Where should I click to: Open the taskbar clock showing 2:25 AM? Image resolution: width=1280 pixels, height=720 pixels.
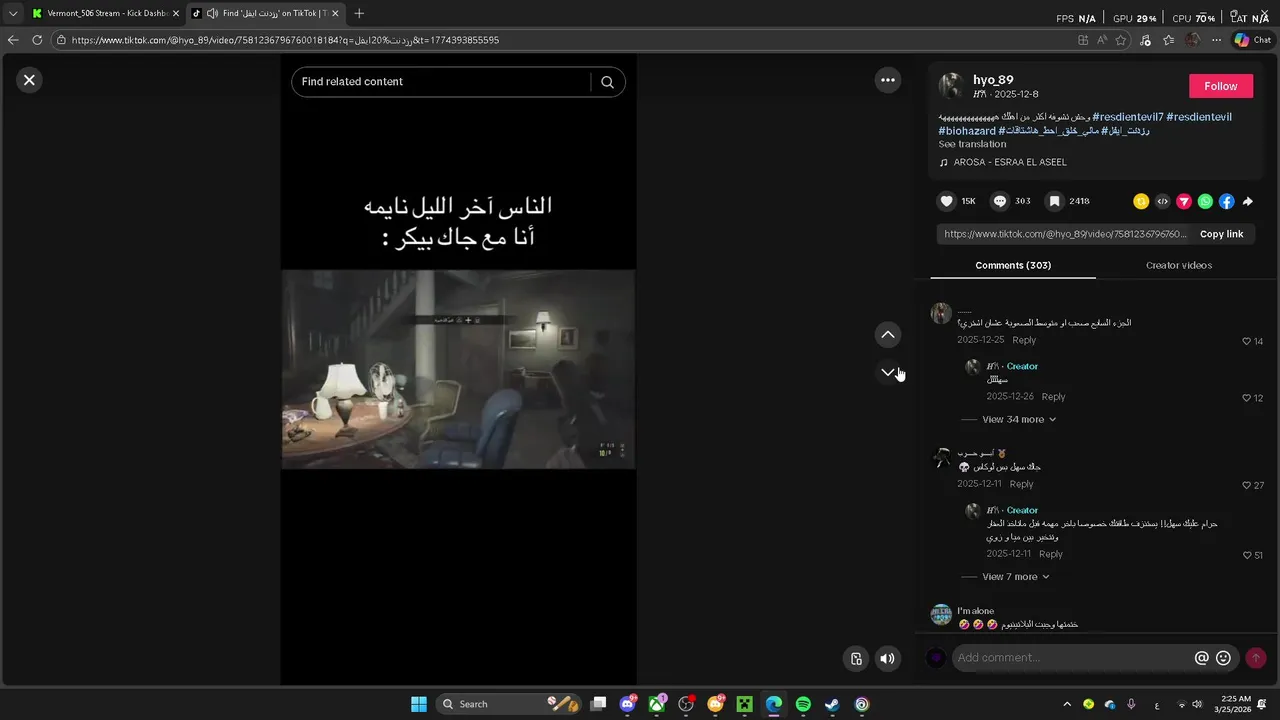pos(1235,704)
